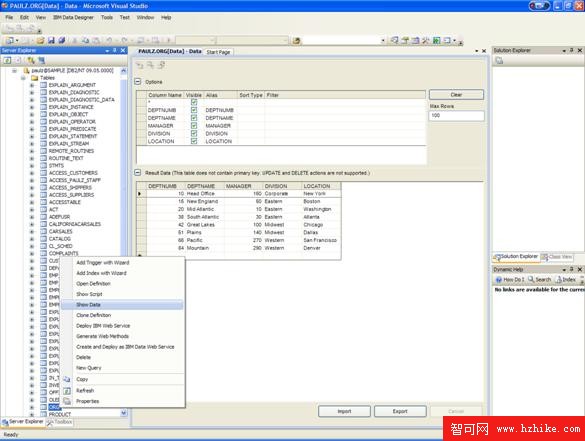585x441 pixels.
Task: Collapse the Result Data section
Action: (138, 173)
